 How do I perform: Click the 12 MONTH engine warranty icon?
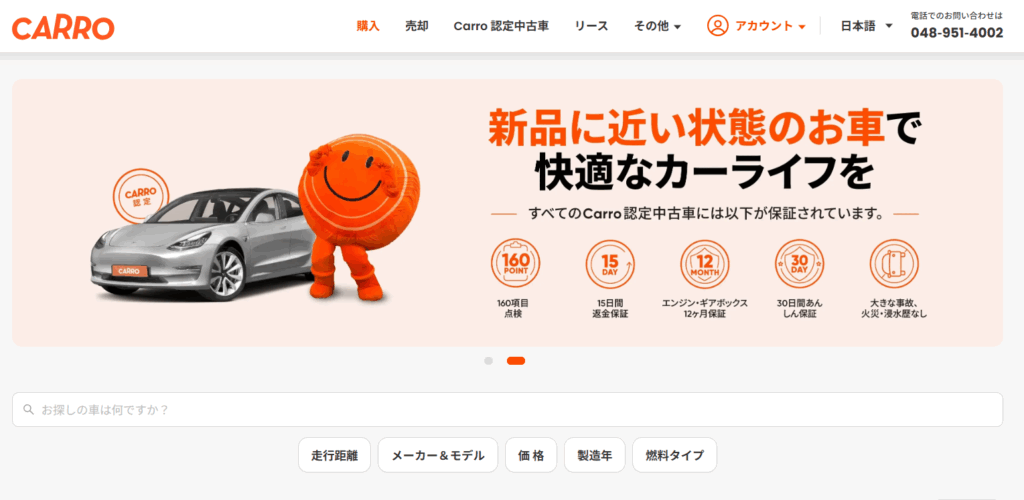click(705, 264)
